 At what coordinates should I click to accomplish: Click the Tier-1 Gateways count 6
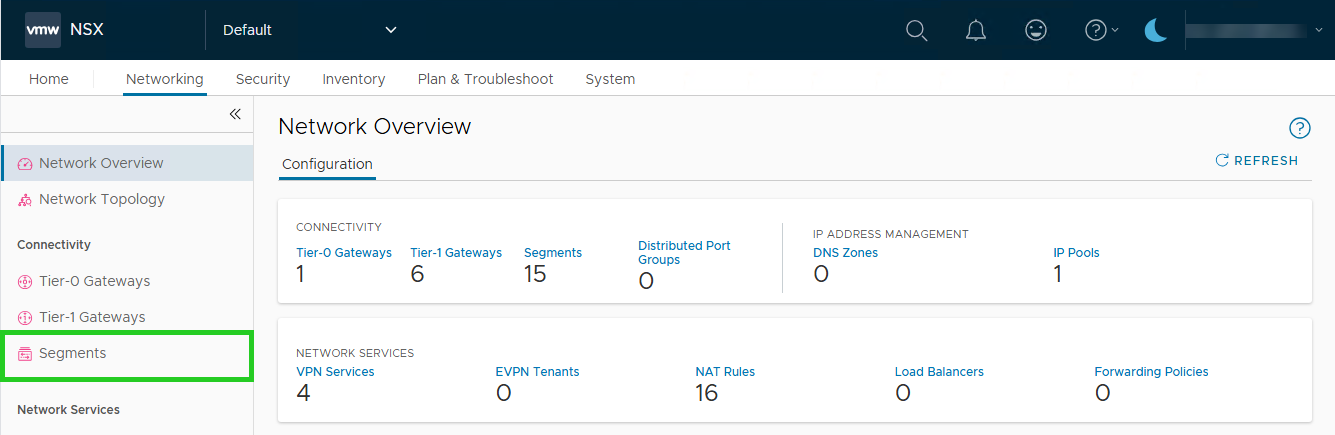pyautogui.click(x=417, y=274)
